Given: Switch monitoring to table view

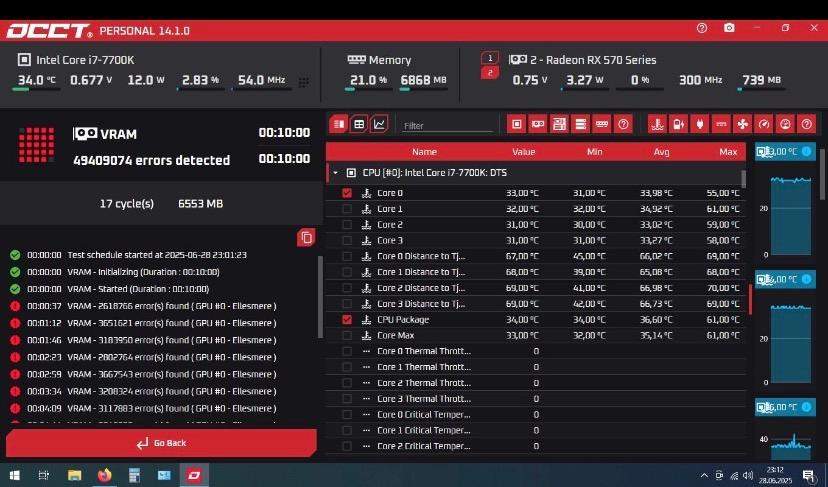Looking at the screenshot, I should pyautogui.click(x=359, y=125).
